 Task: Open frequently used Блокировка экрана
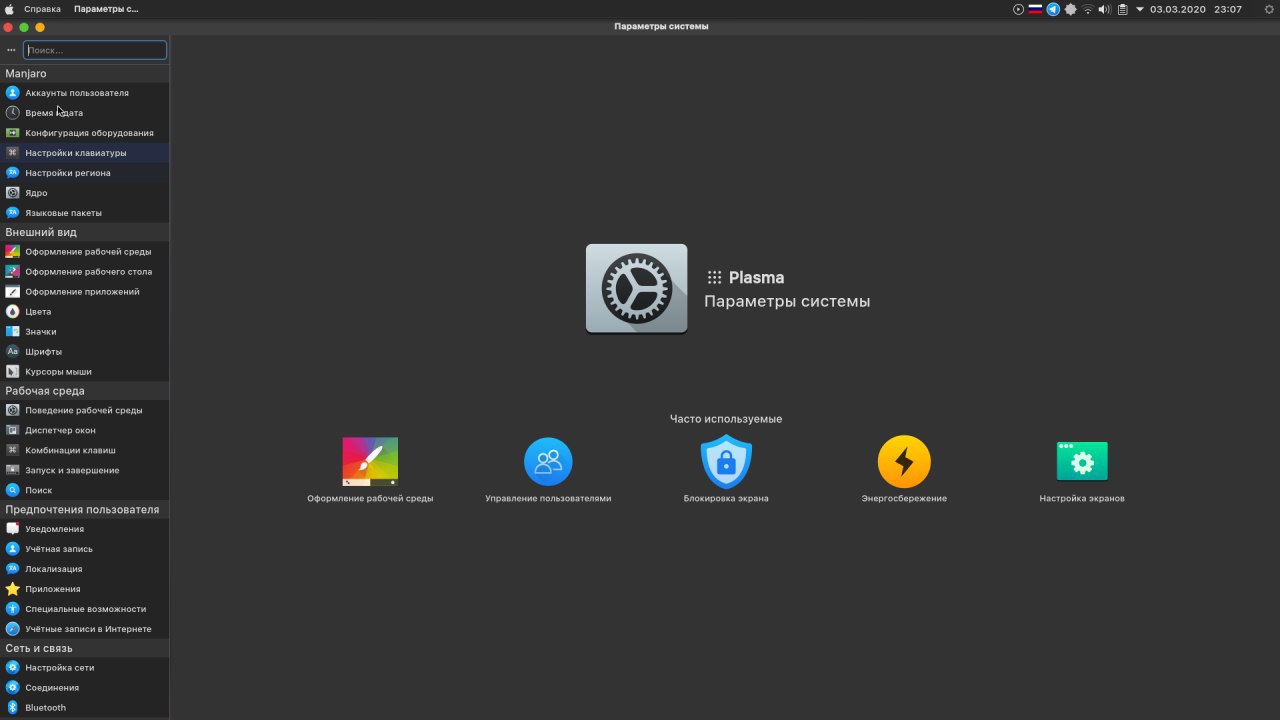(x=726, y=470)
